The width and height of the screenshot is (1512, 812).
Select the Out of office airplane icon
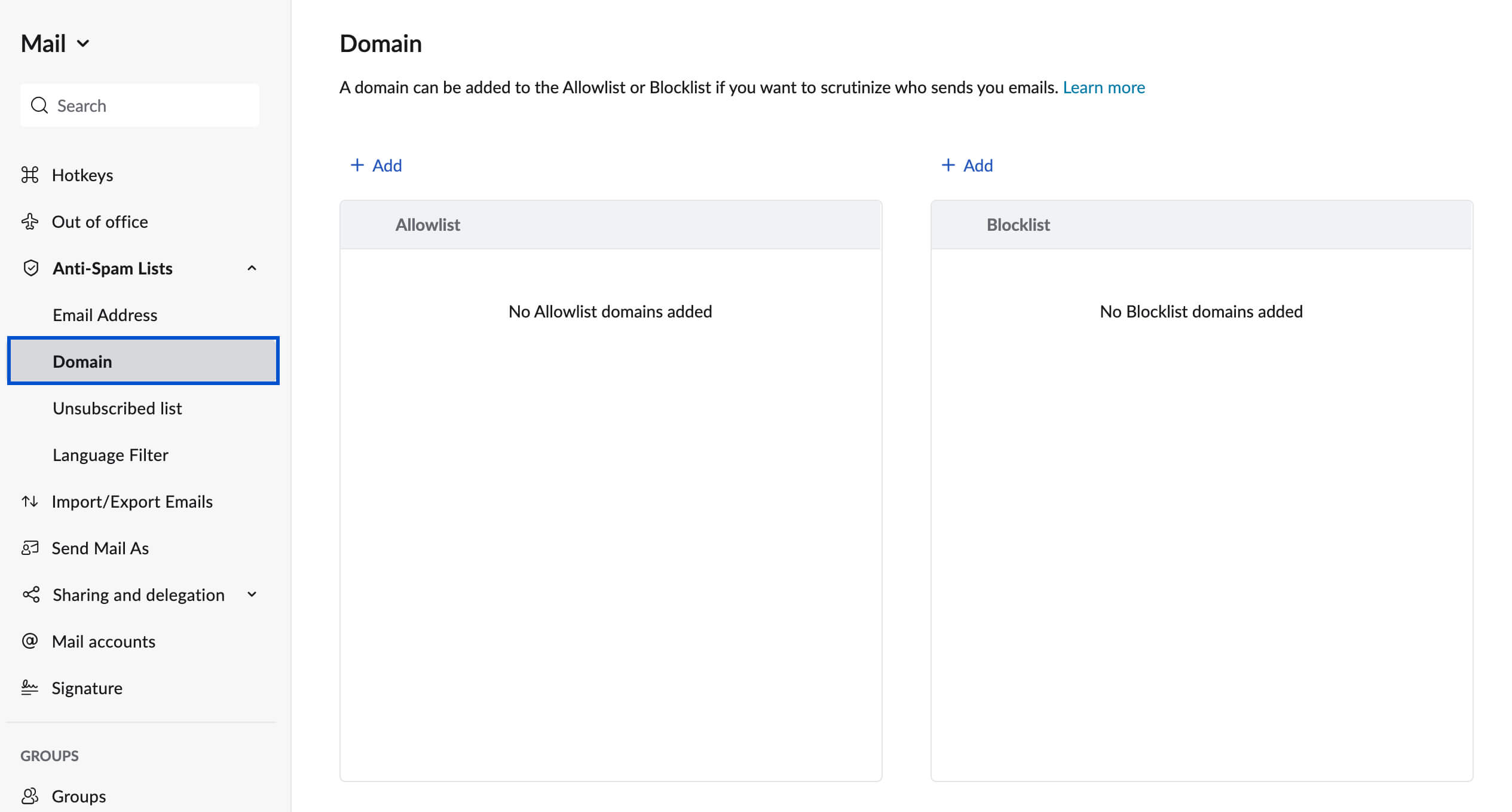(31, 221)
